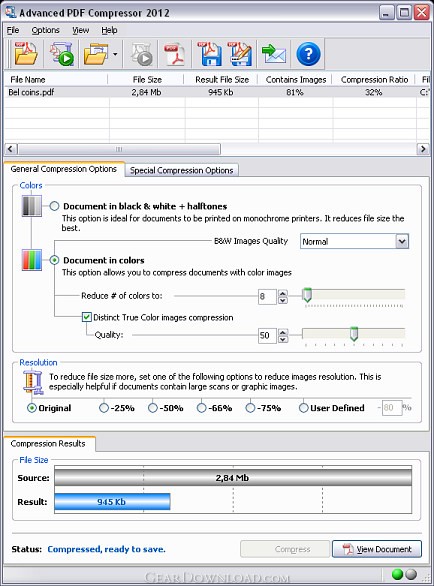Switch to Special Compression Options tab
The image size is (434, 586).
tap(182, 170)
